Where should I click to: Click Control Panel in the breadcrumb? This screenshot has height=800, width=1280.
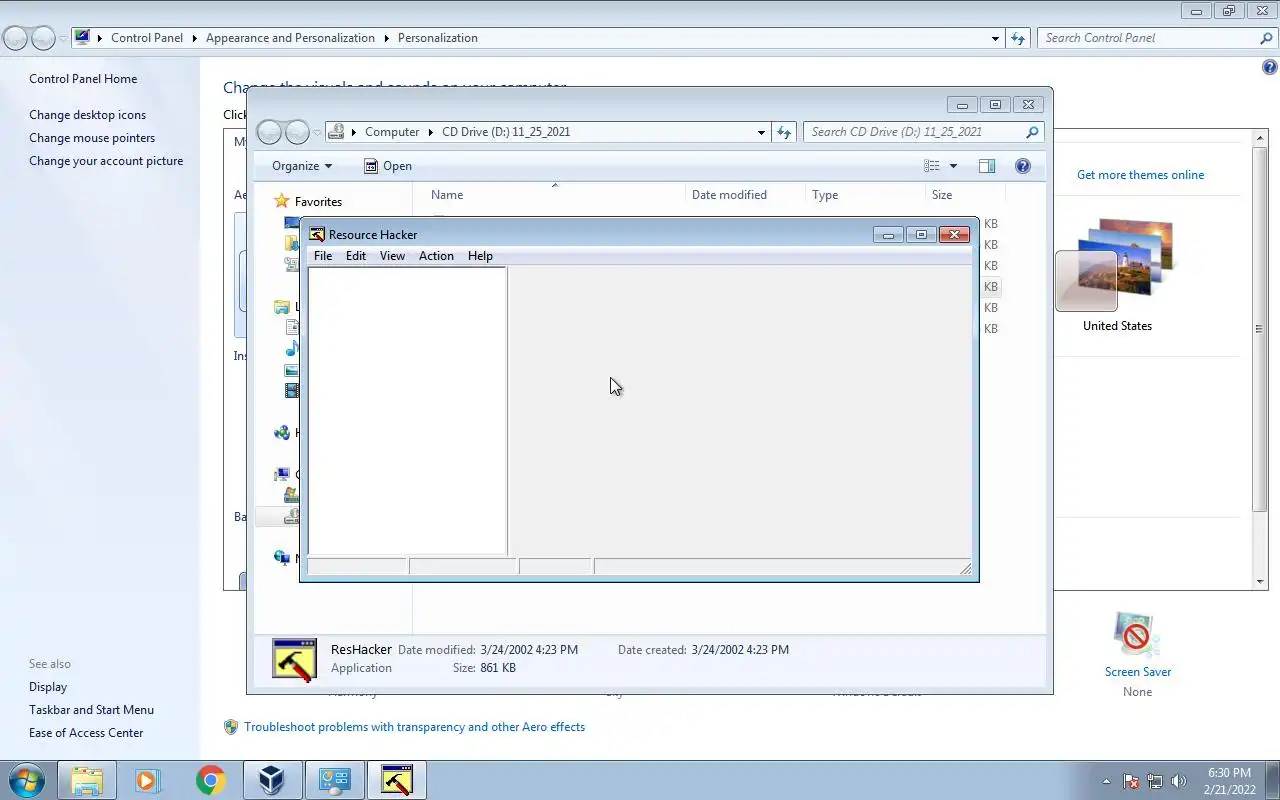tap(147, 38)
